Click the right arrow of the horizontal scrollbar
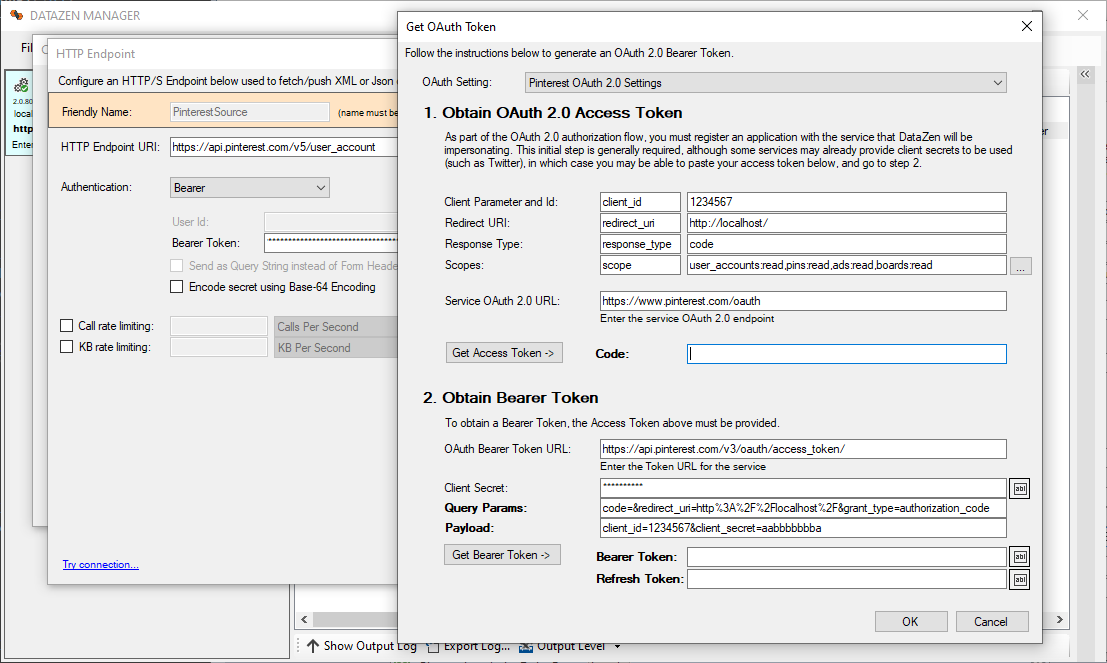 click(x=1060, y=619)
